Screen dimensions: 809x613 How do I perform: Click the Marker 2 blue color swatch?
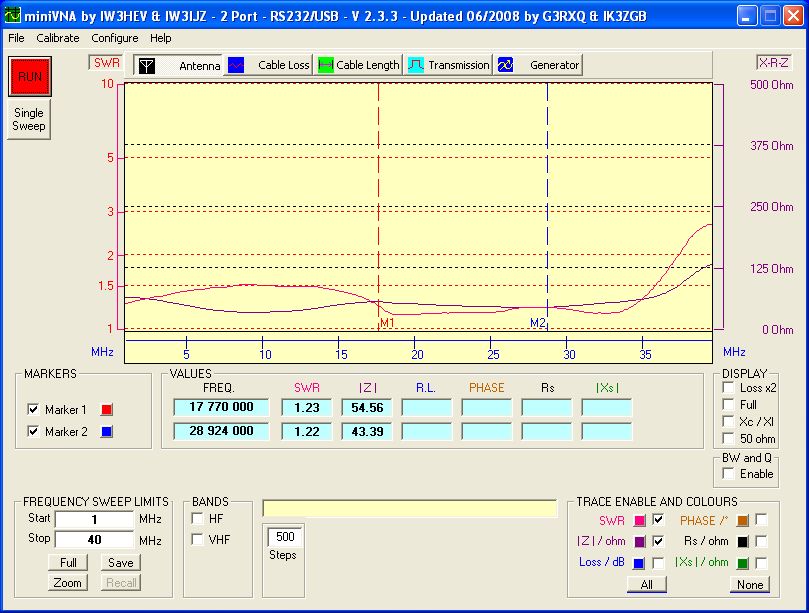[106, 432]
